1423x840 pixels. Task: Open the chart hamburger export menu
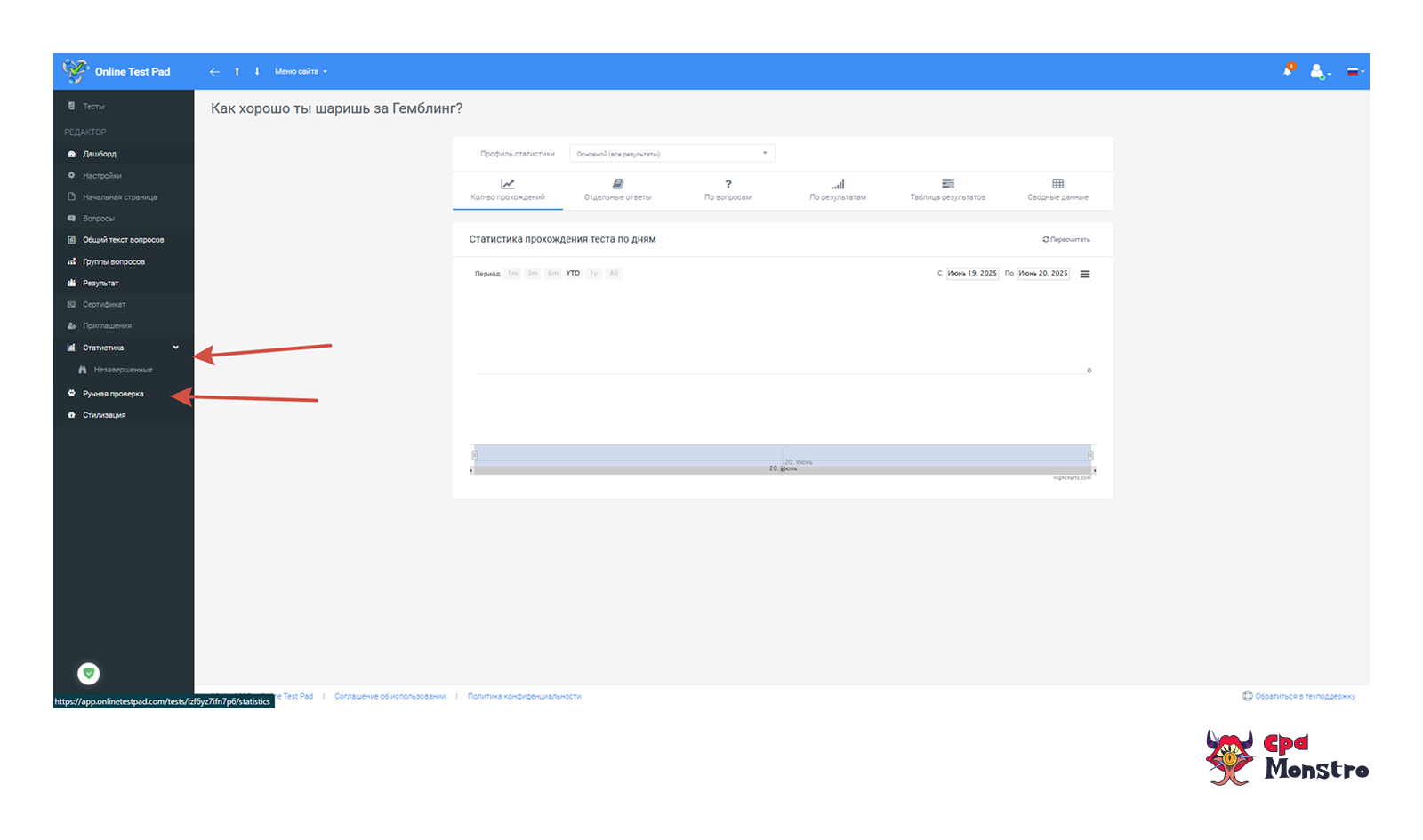point(1085,275)
